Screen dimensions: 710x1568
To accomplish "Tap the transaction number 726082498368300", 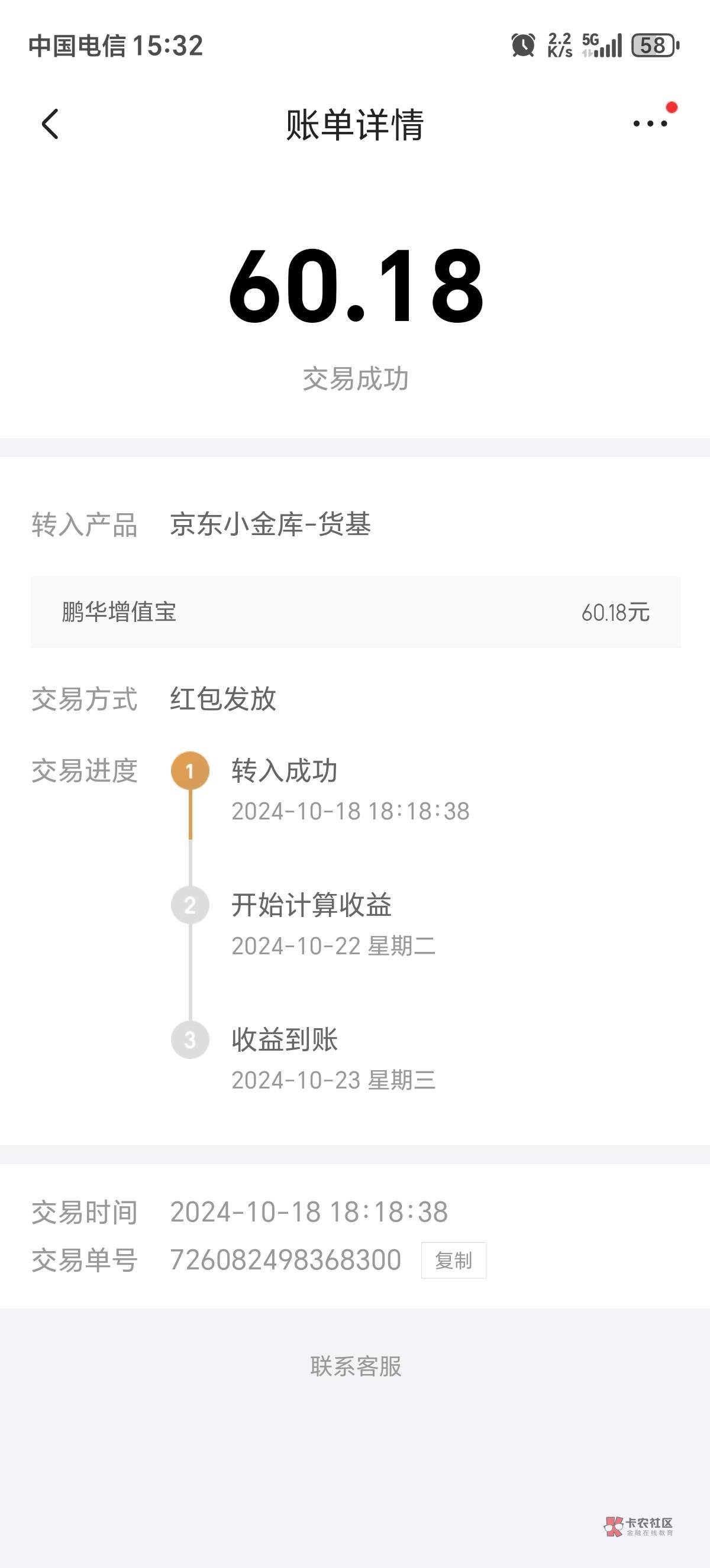I will coord(286,1260).
